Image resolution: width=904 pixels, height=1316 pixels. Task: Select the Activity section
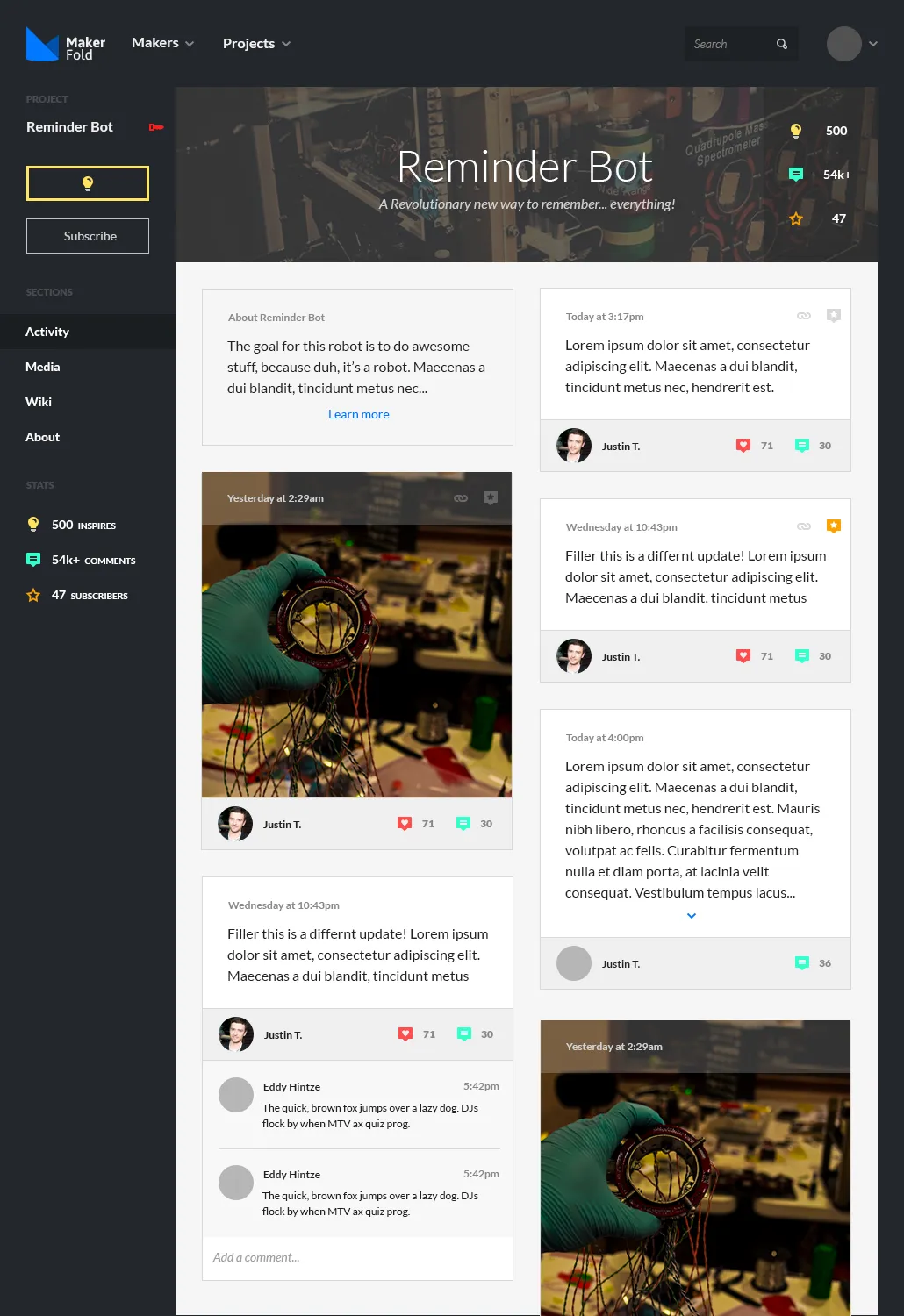(x=88, y=332)
